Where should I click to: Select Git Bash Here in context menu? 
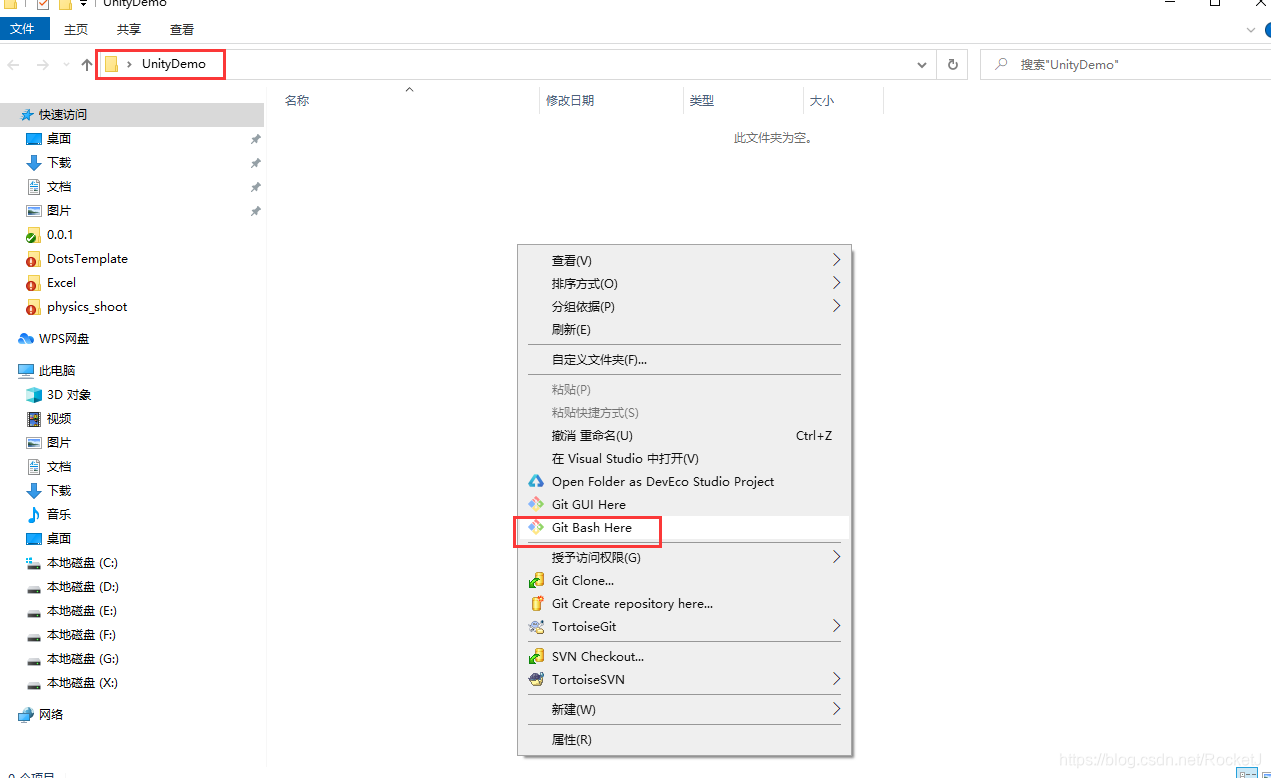coord(592,527)
